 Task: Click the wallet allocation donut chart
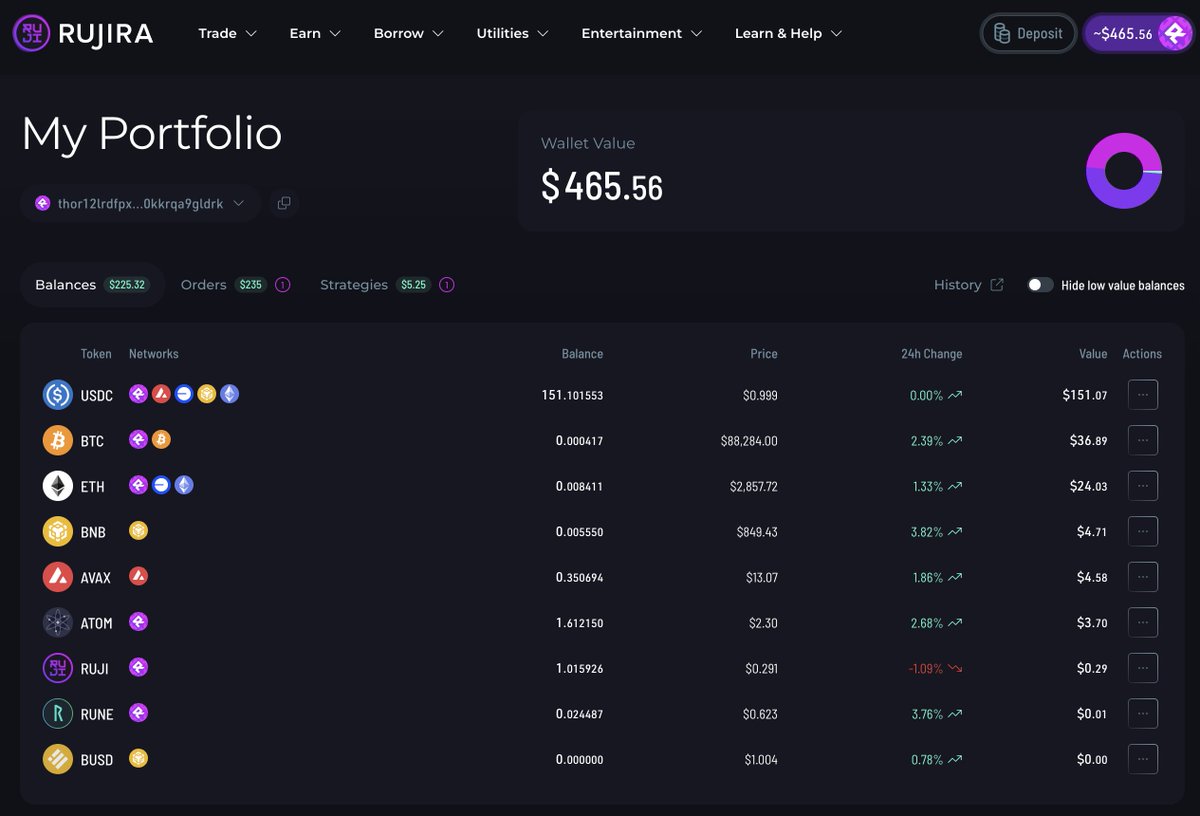(x=1123, y=171)
